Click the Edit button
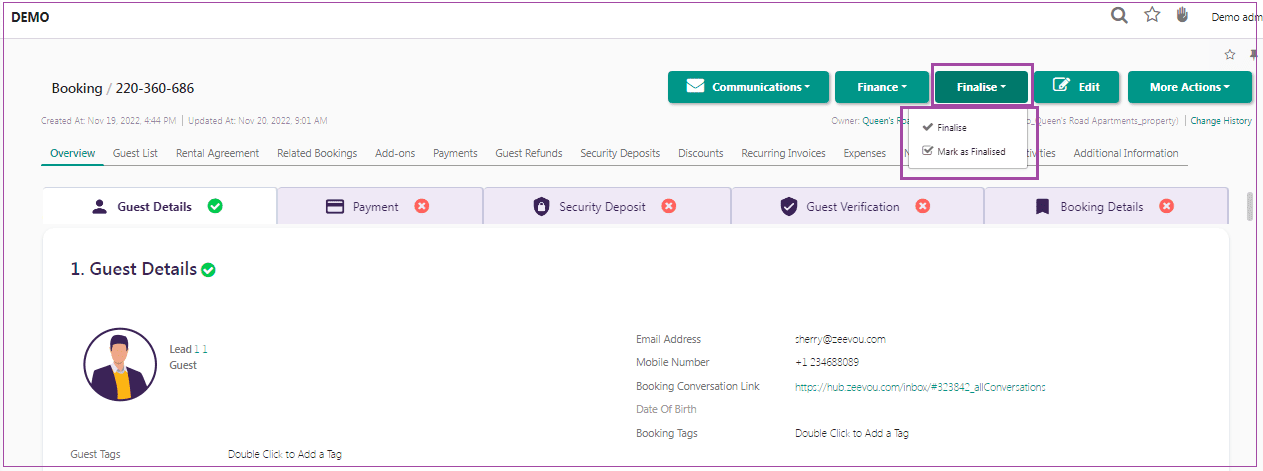 [x=1076, y=87]
